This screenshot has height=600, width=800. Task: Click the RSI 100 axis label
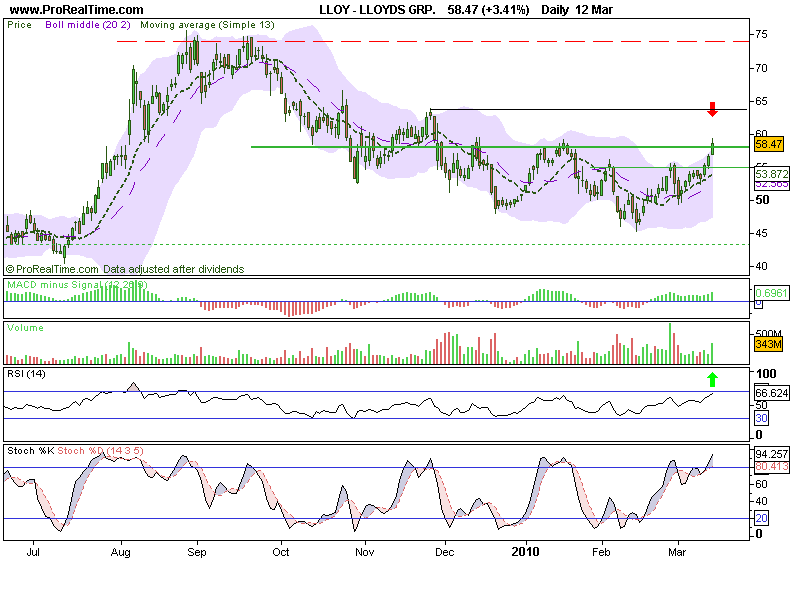tap(765, 373)
